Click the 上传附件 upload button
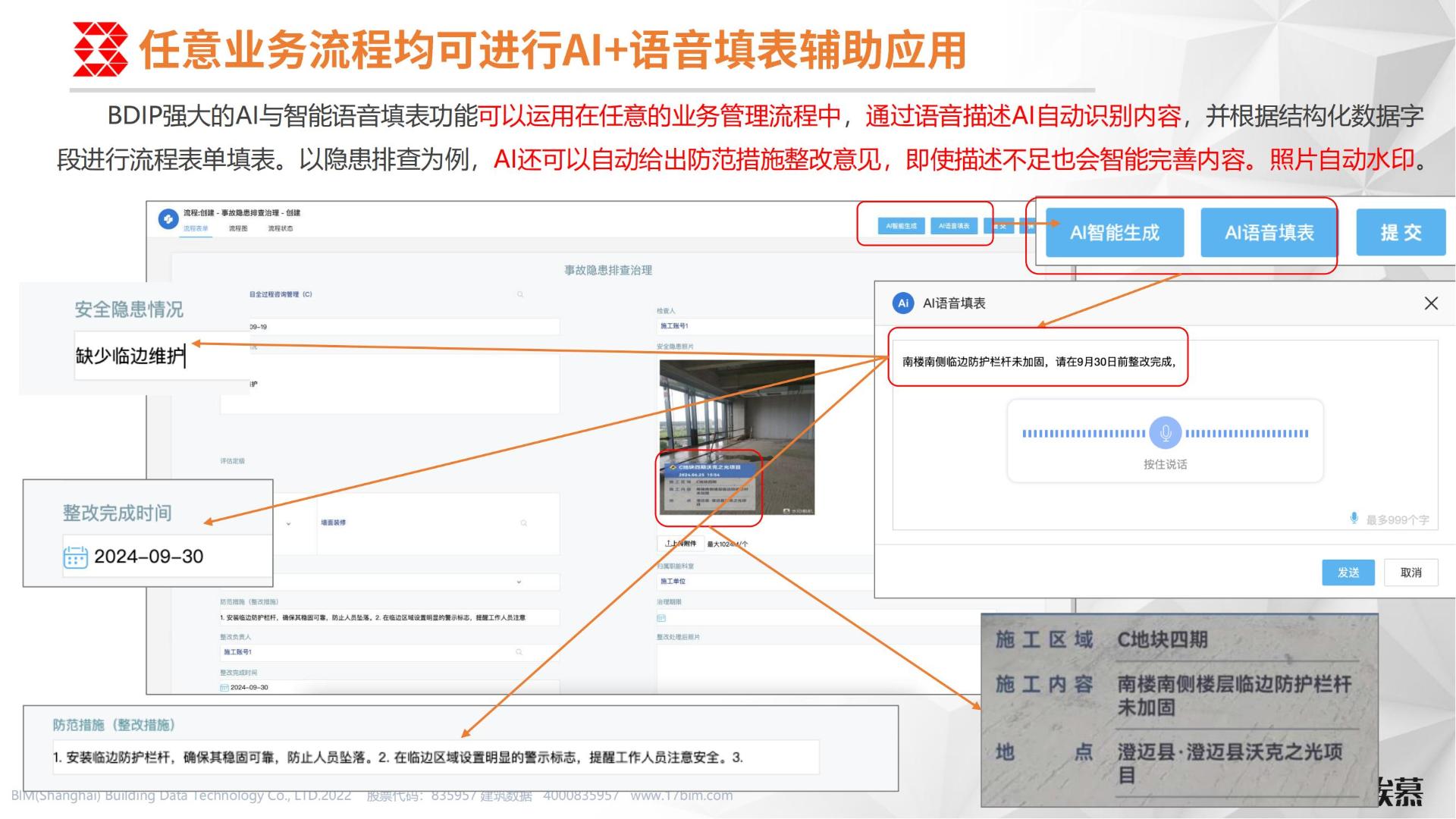 click(679, 544)
